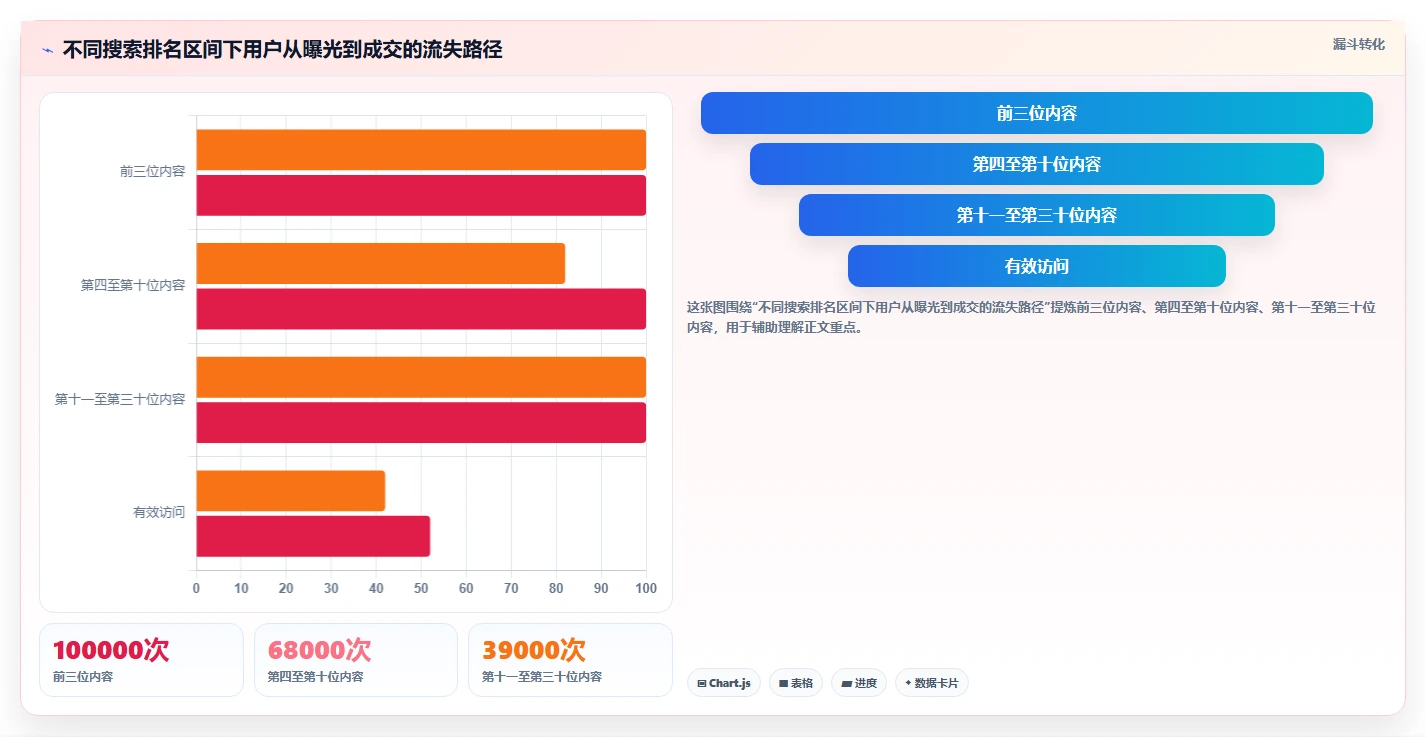
Task: Click the orange bar for 前三位内容
Action: pyautogui.click(x=421, y=150)
